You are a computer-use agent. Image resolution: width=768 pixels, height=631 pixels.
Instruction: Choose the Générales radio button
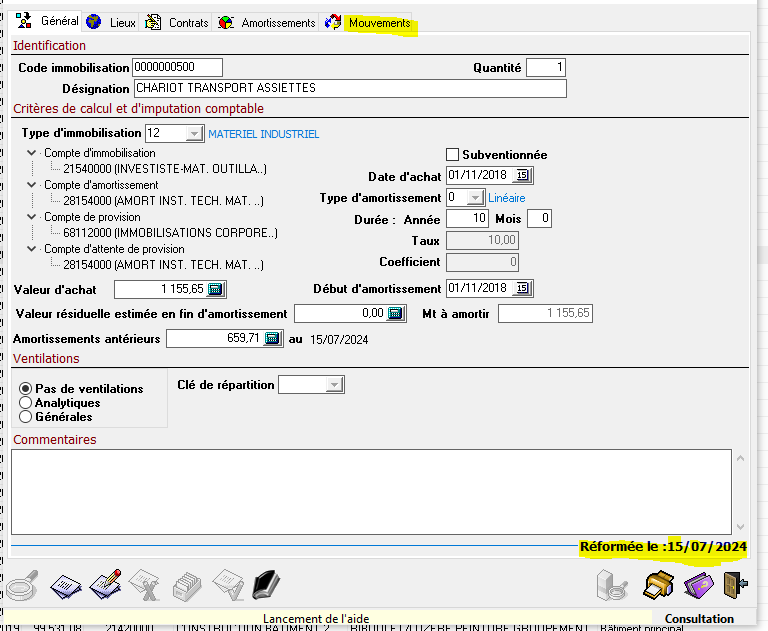click(x=26, y=417)
